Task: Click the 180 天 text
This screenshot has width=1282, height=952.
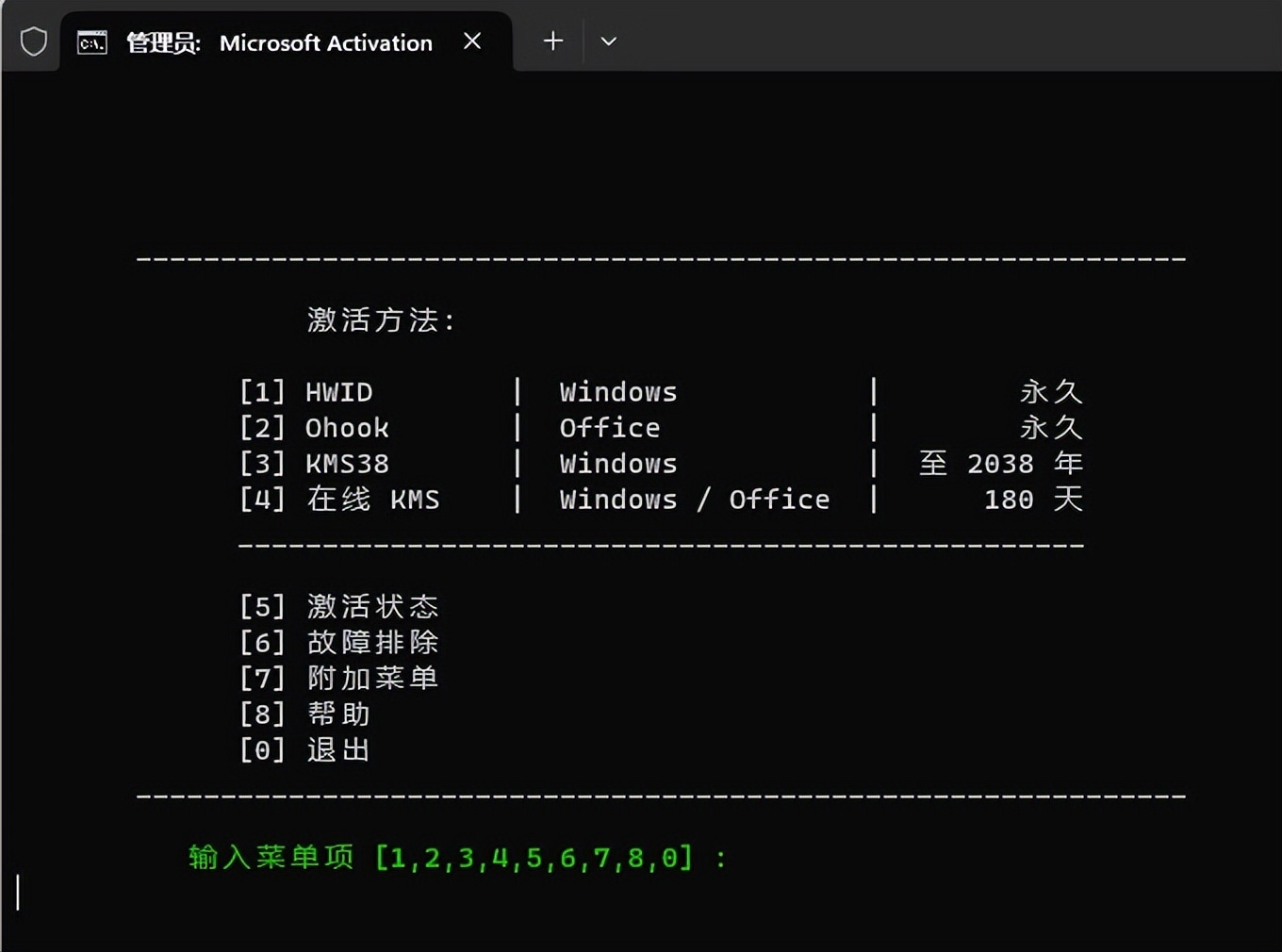Action: pyautogui.click(x=1034, y=500)
